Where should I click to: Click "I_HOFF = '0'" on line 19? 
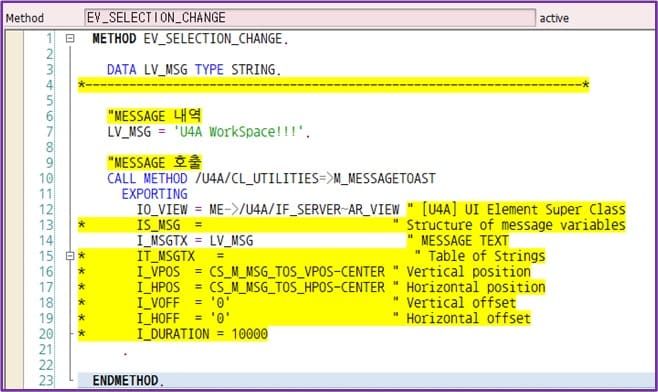coord(183,318)
